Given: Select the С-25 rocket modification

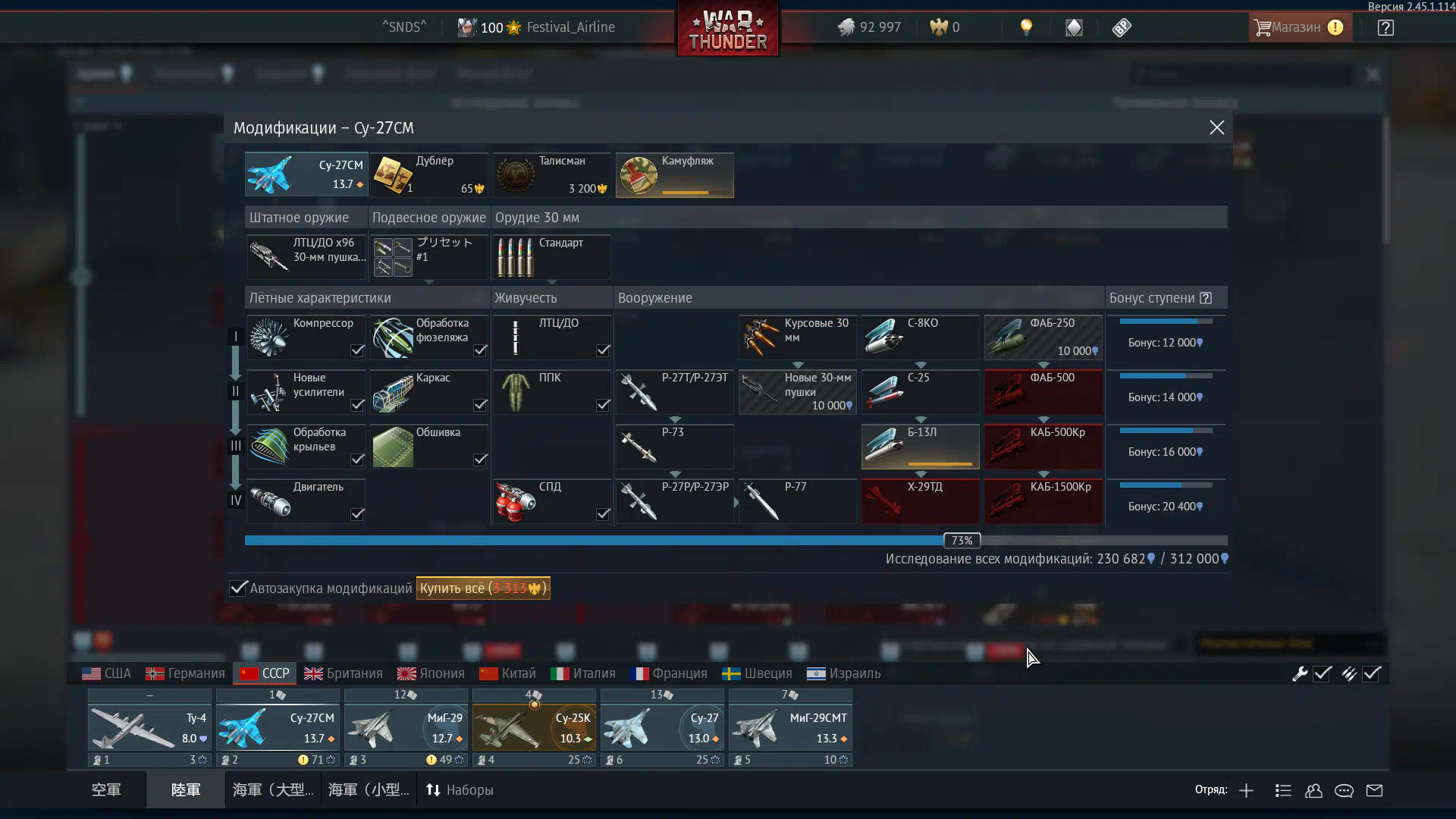Looking at the screenshot, I should click(921, 391).
